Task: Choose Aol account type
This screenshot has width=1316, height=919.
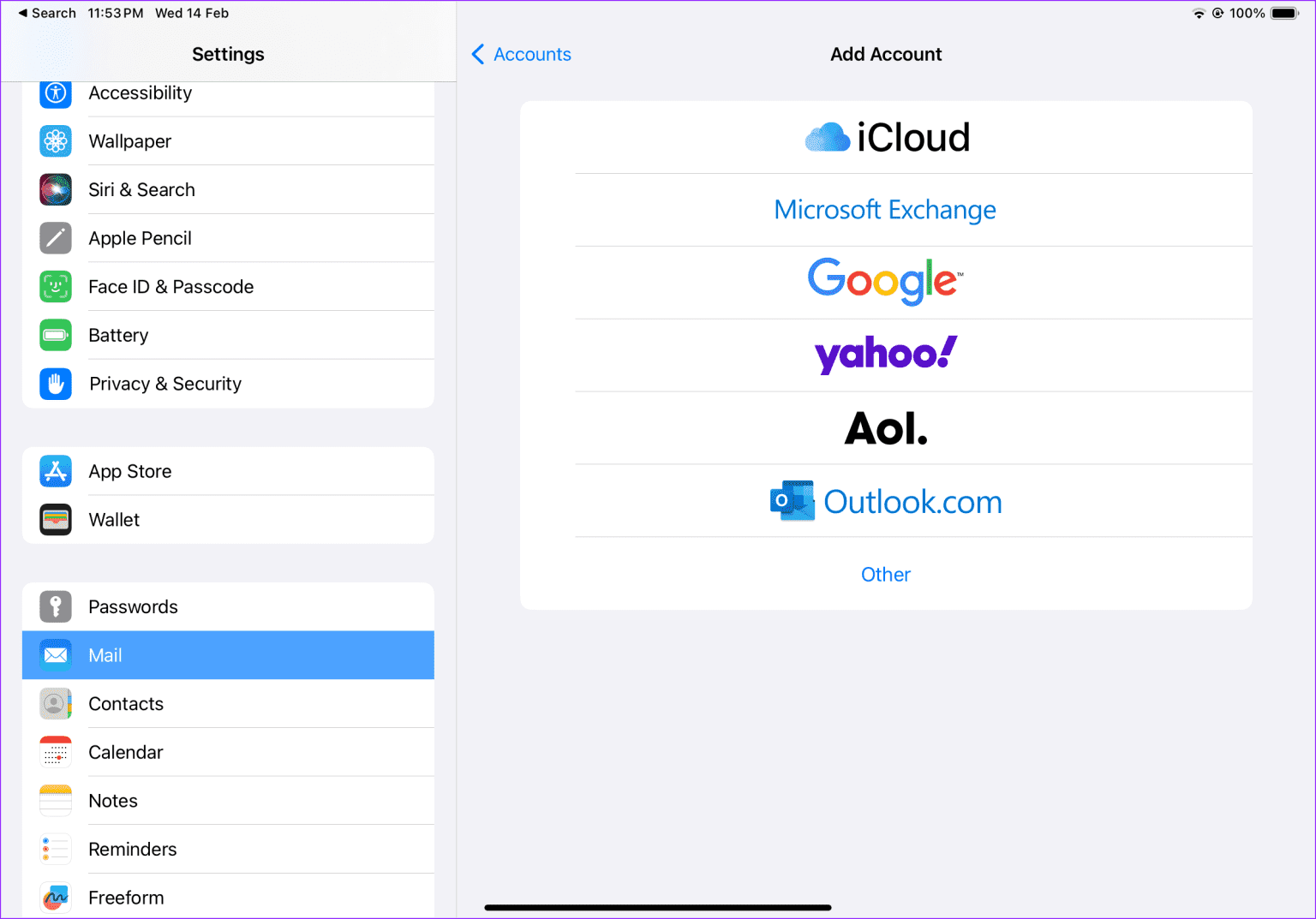Action: tap(885, 428)
